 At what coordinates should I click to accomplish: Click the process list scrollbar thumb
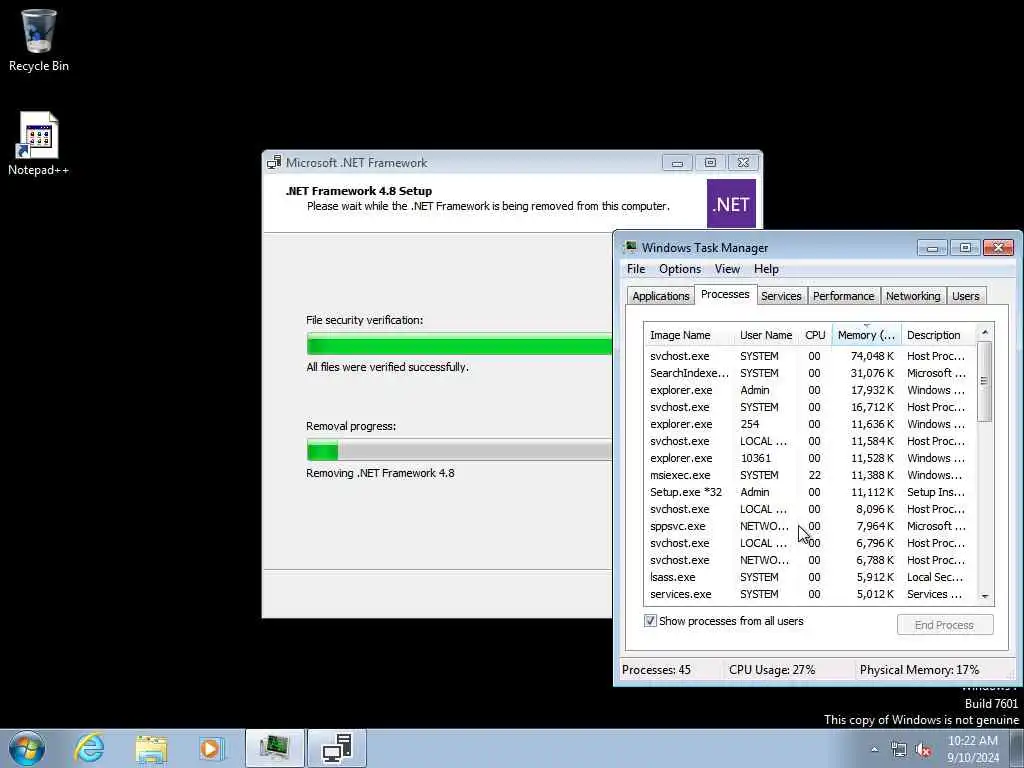(984, 381)
